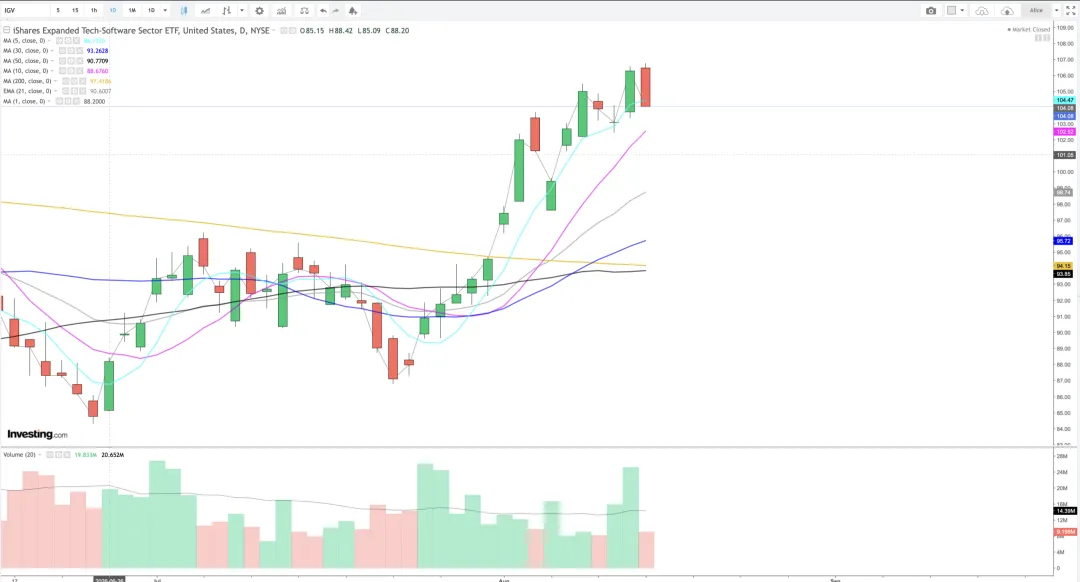Viewport: 1080px width, 582px height.
Task: Open the indicators icon
Action: (x=282, y=10)
